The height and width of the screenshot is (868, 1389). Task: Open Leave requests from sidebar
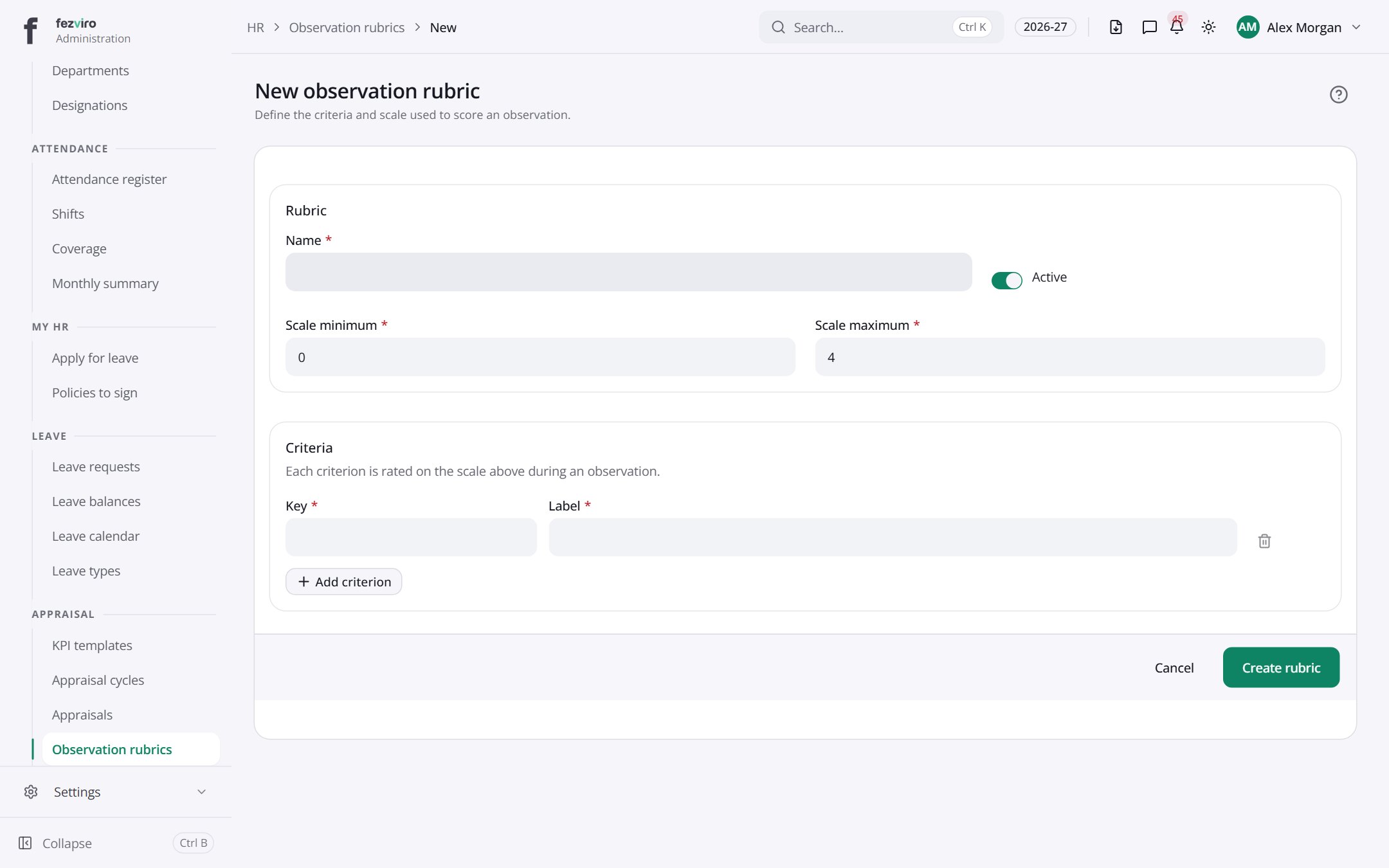click(96, 466)
